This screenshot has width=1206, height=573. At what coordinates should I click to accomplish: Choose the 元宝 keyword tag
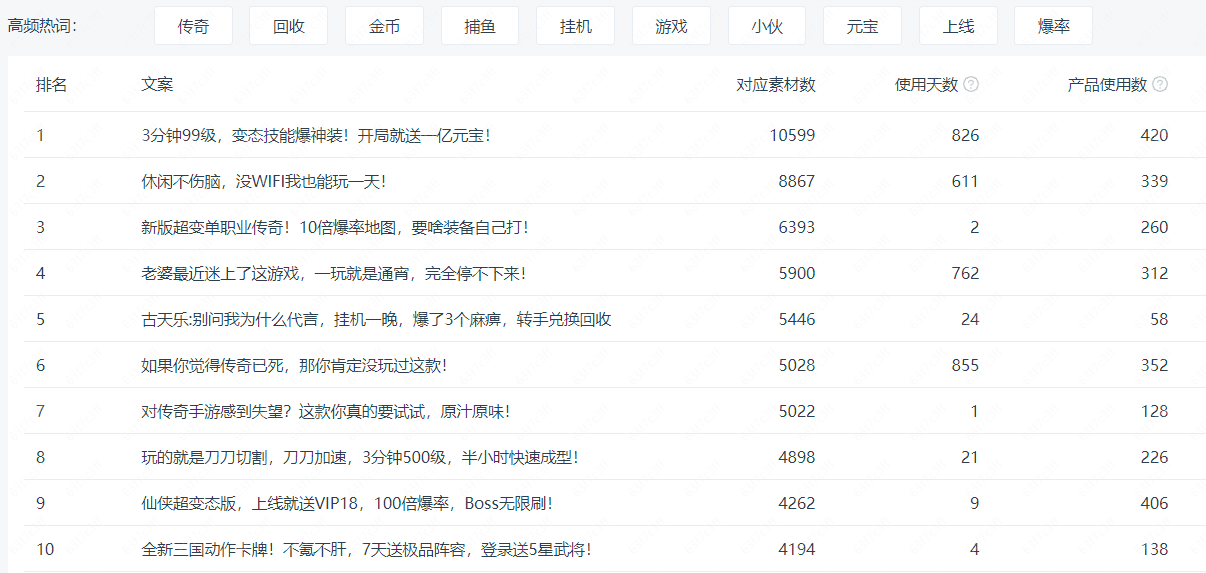click(862, 26)
